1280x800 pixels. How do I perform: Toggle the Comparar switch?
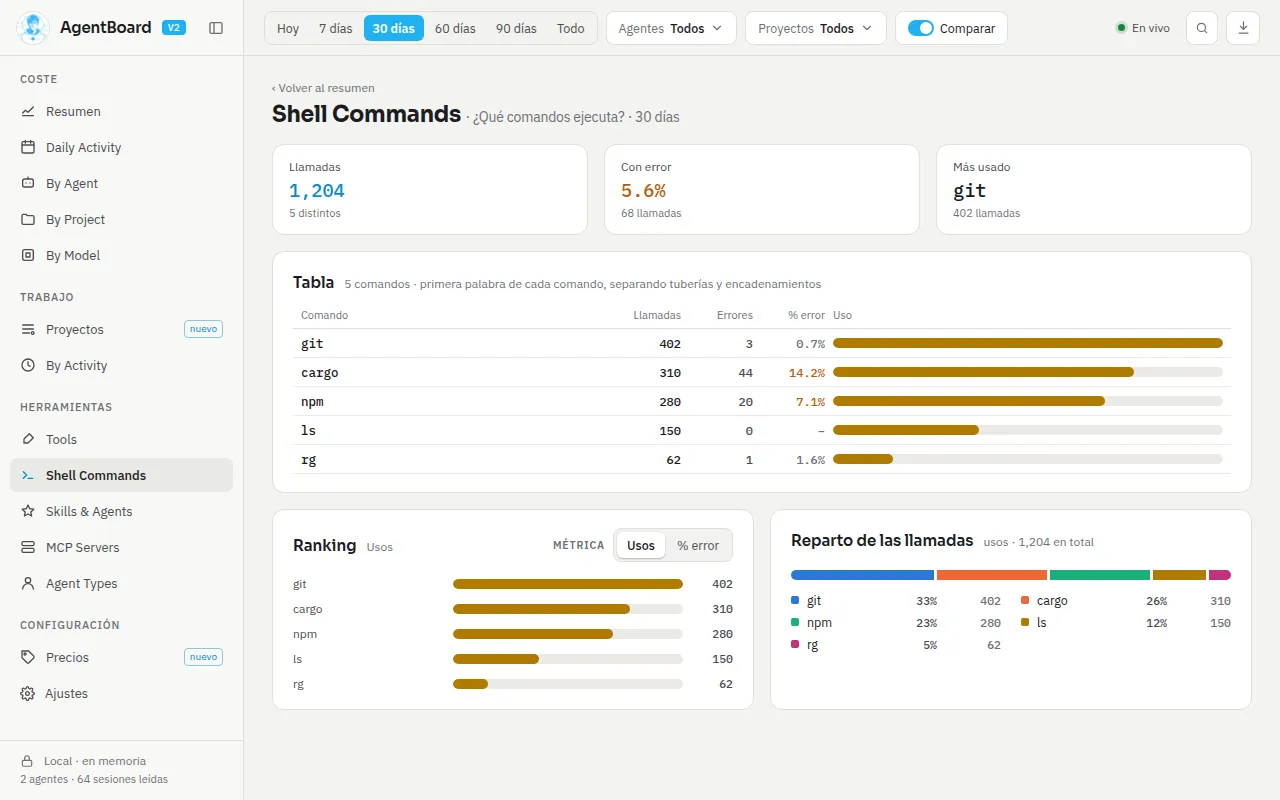click(920, 28)
